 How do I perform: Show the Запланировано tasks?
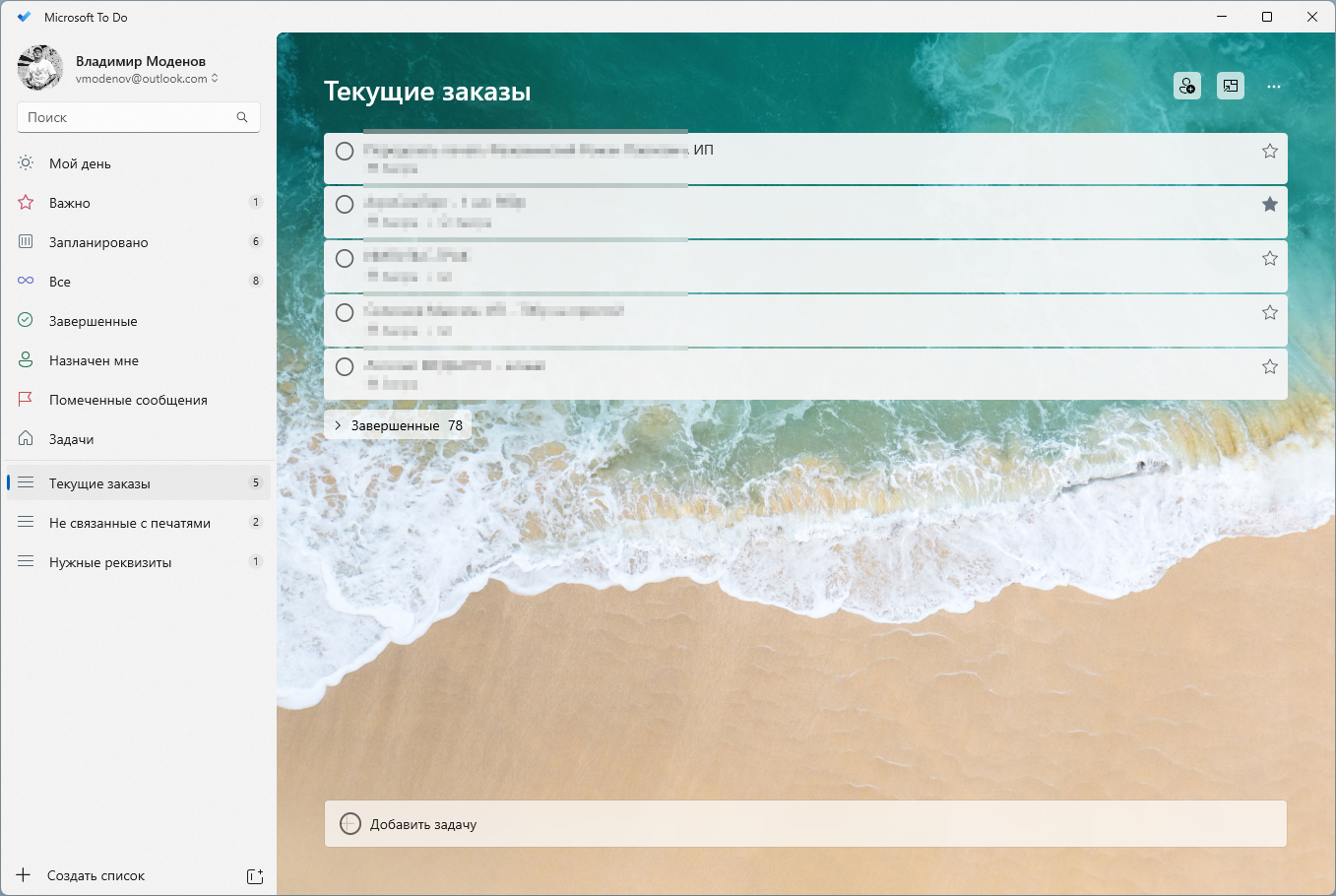click(138, 242)
